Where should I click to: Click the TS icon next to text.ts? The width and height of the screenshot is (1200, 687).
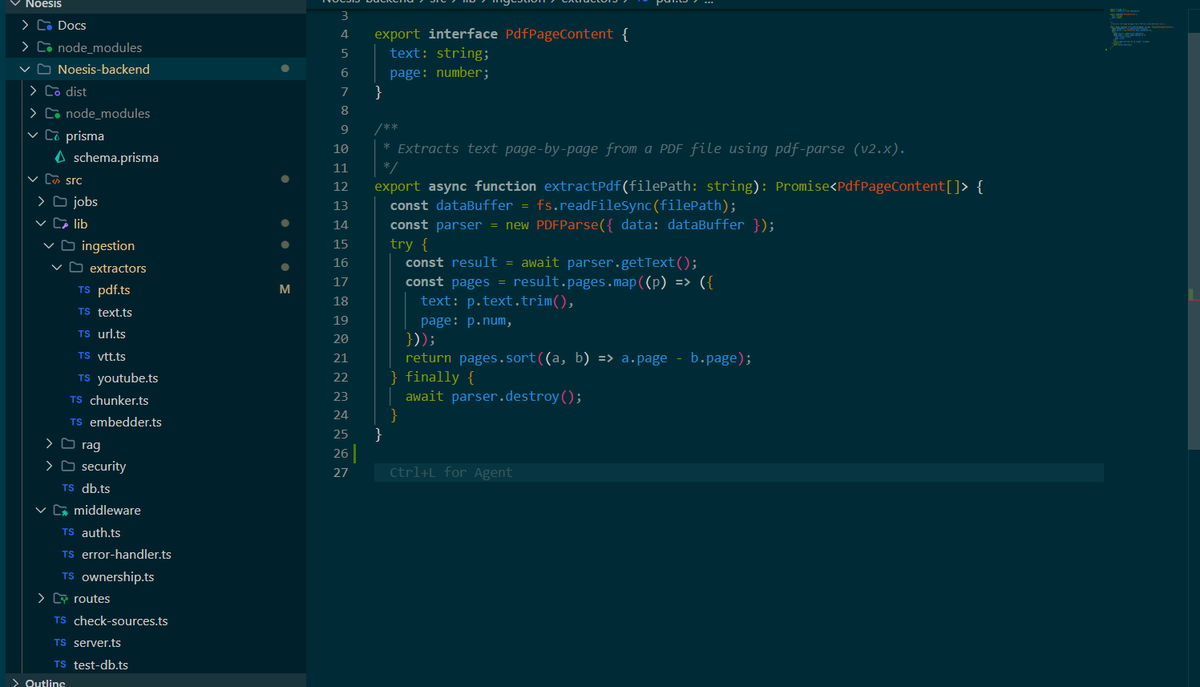pyautogui.click(x=84, y=312)
